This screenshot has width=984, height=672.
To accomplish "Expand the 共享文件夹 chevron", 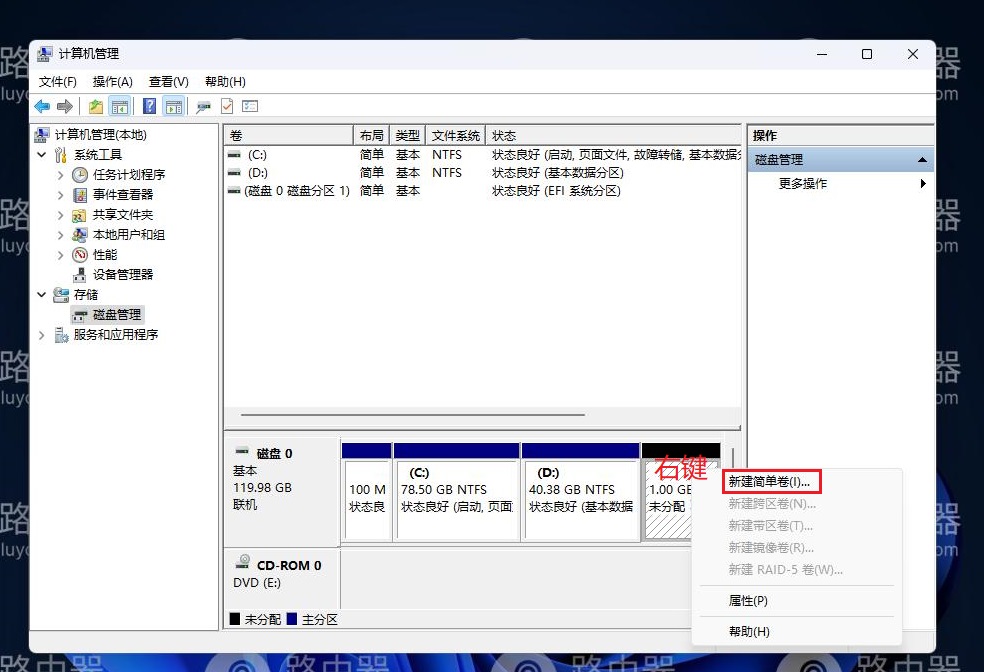I will click(60, 215).
